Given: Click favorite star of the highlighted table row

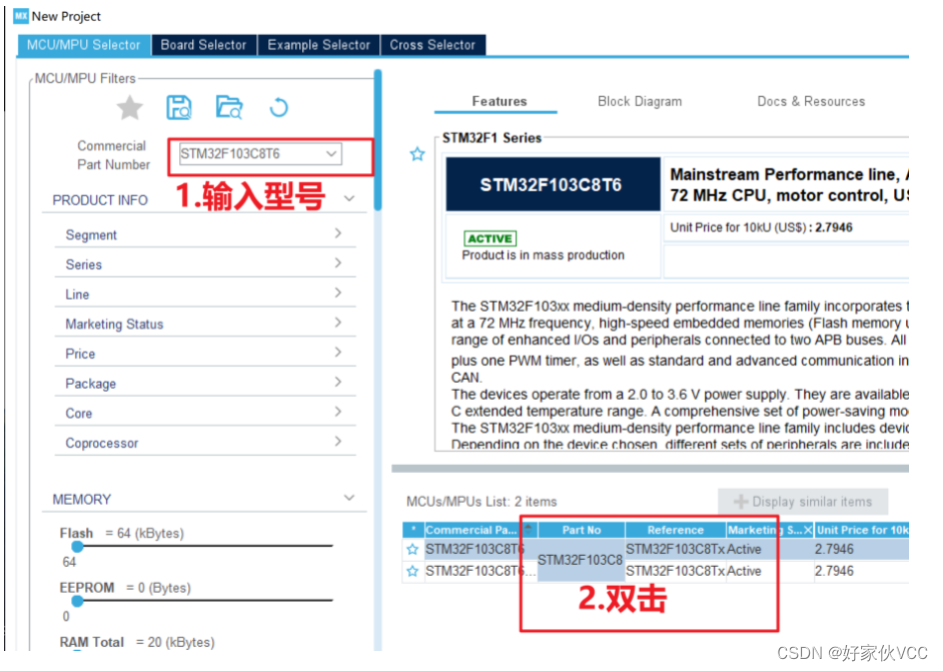Looking at the screenshot, I should (x=412, y=549).
